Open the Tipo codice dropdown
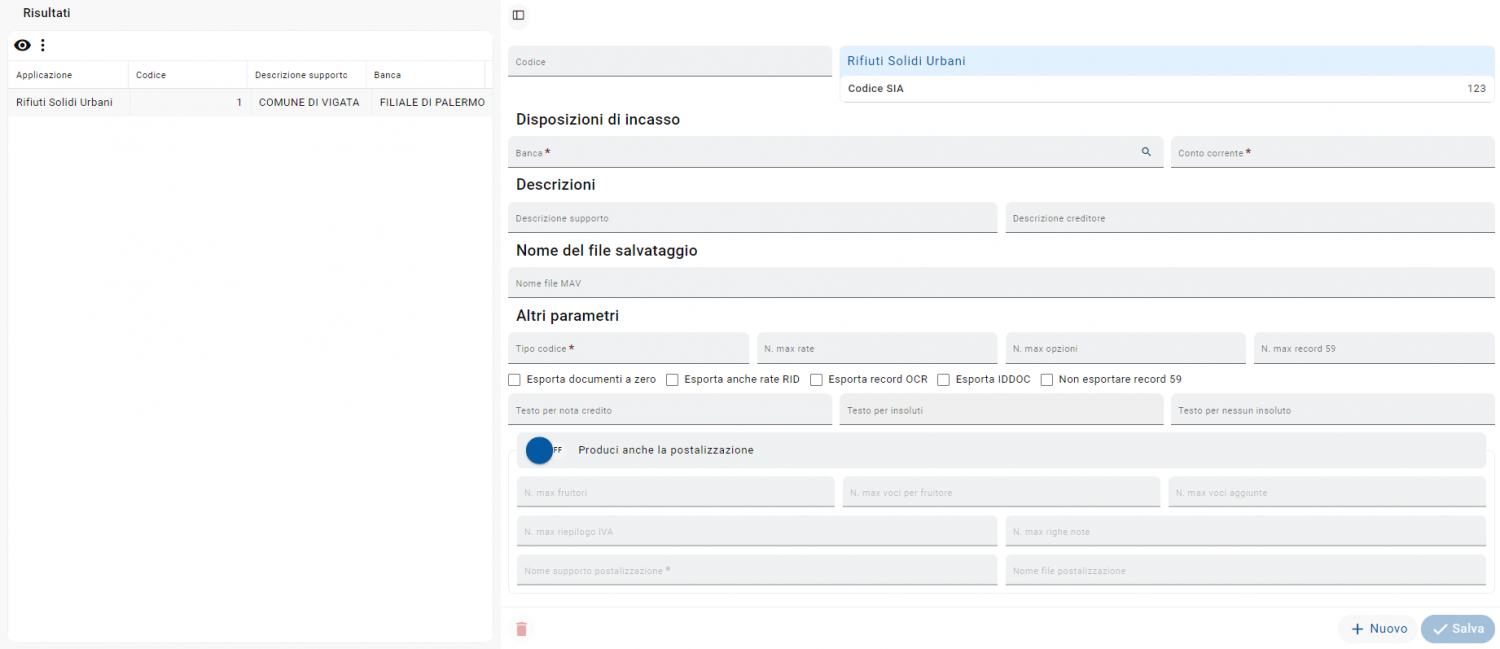The image size is (1500, 649). (x=628, y=349)
